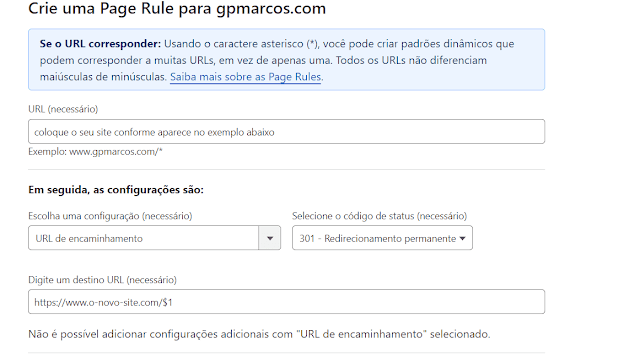The height and width of the screenshot is (362, 640).
Task: Open the '301 - Redirecionamento permanente' status dropdown
Action: (382, 238)
